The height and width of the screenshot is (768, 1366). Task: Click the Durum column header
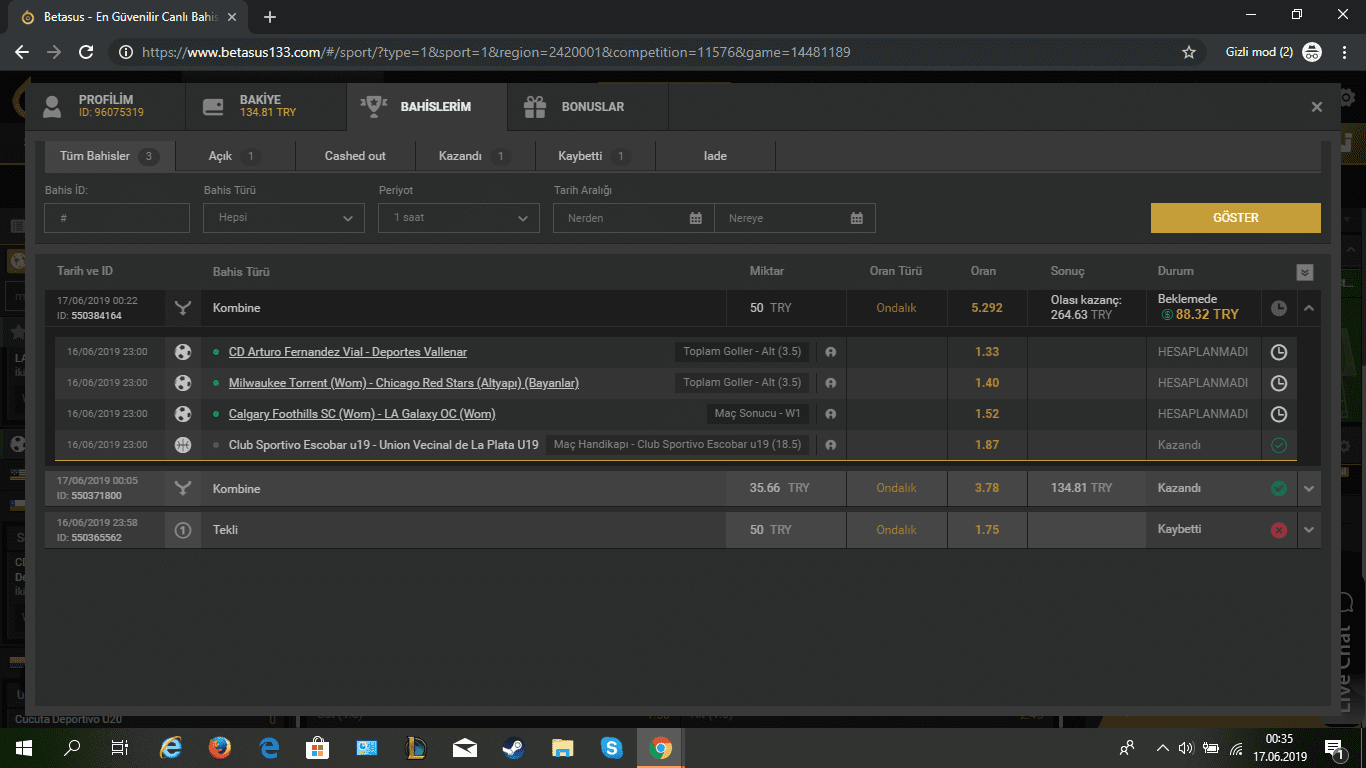click(x=1176, y=272)
